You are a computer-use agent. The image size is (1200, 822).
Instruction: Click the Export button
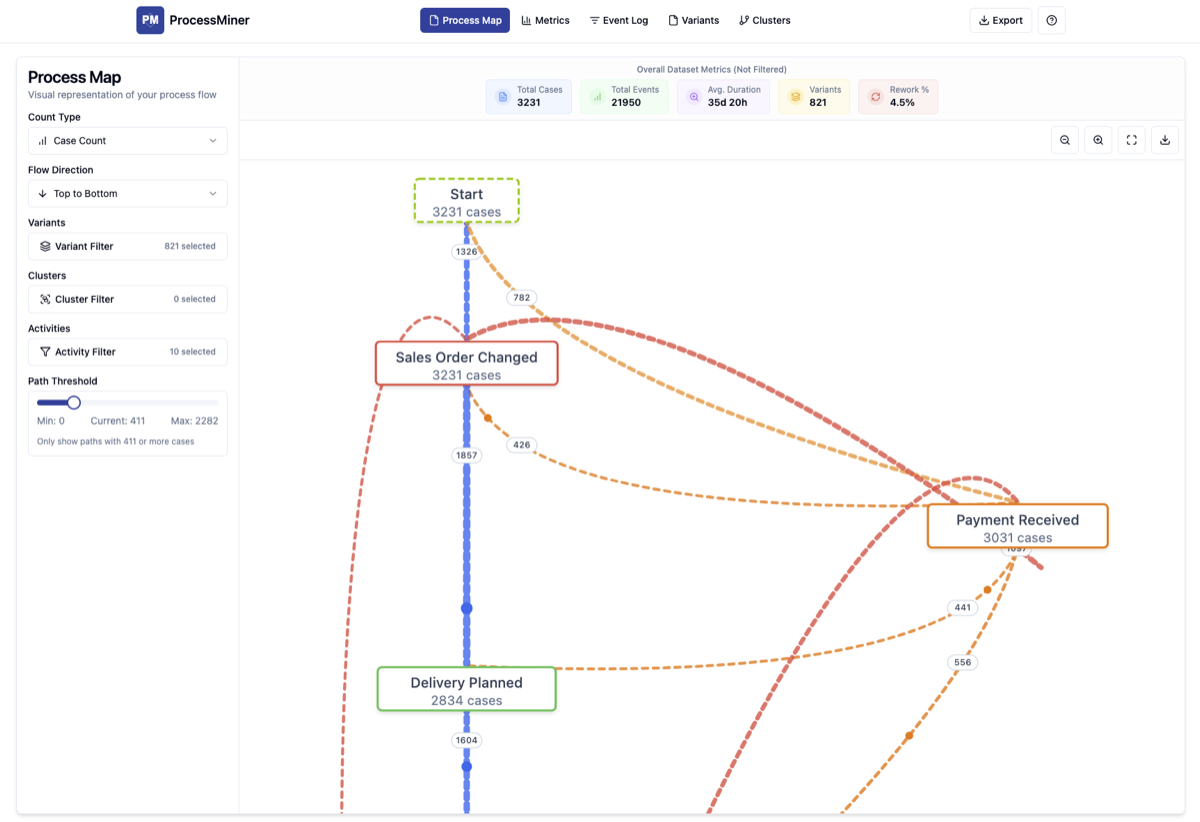click(1000, 20)
